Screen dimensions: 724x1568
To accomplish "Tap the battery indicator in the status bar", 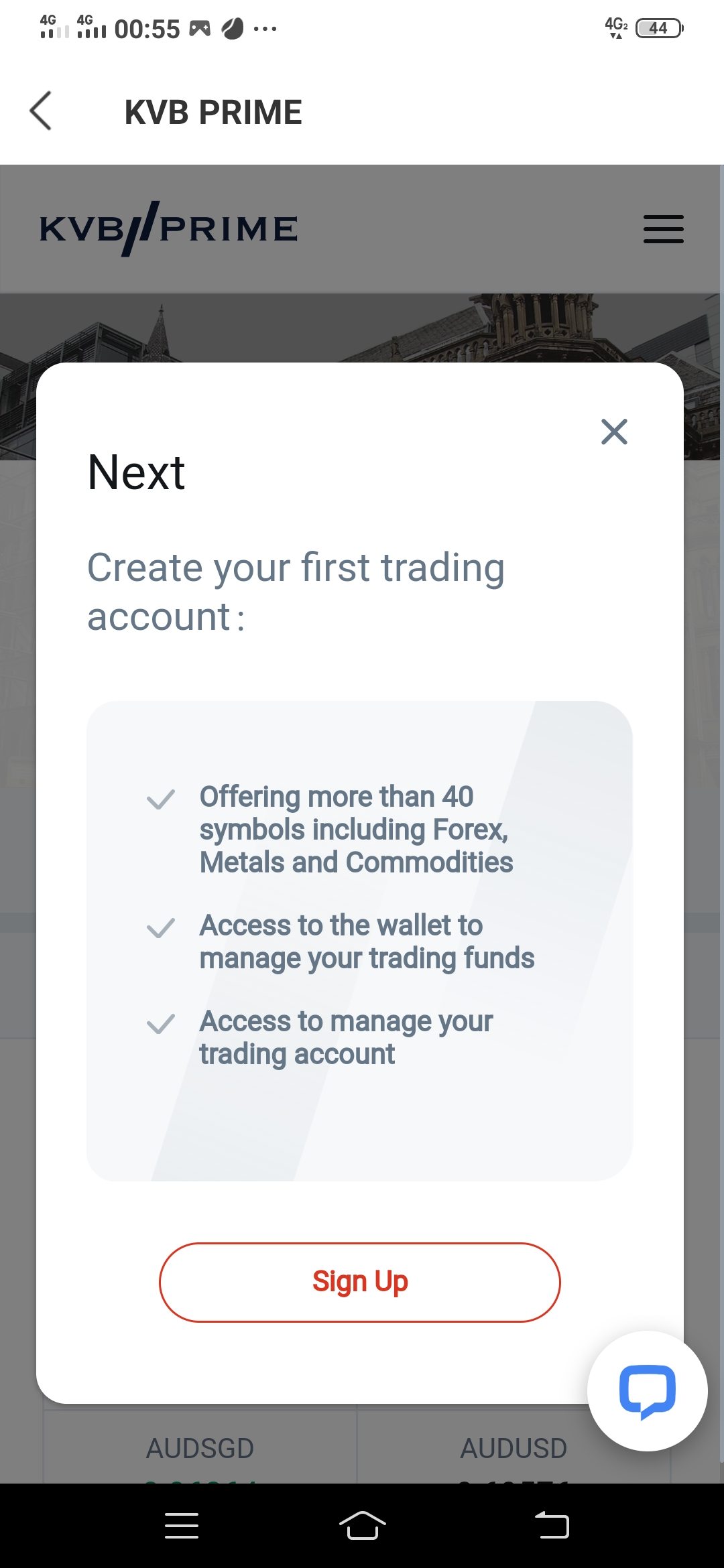I will [659, 28].
